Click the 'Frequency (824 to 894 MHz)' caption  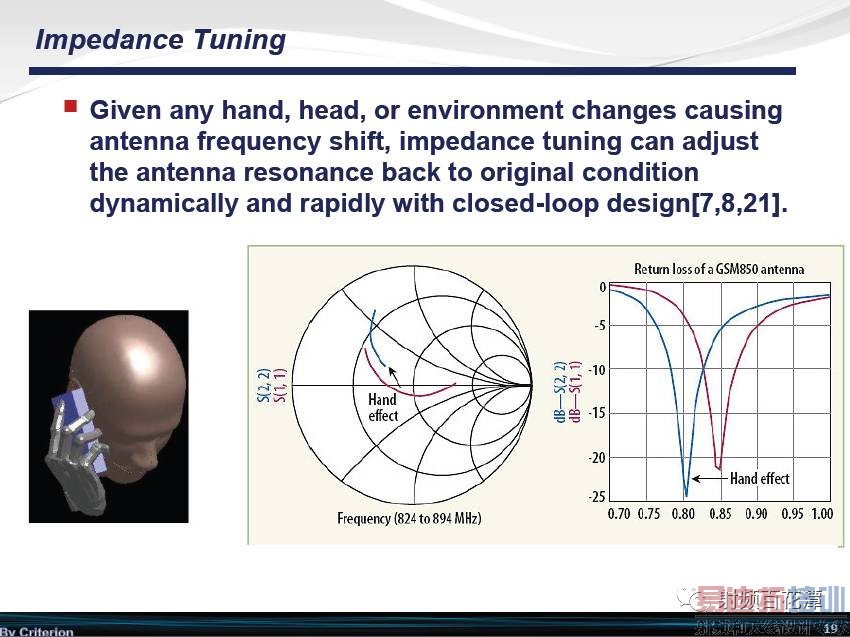point(409,518)
